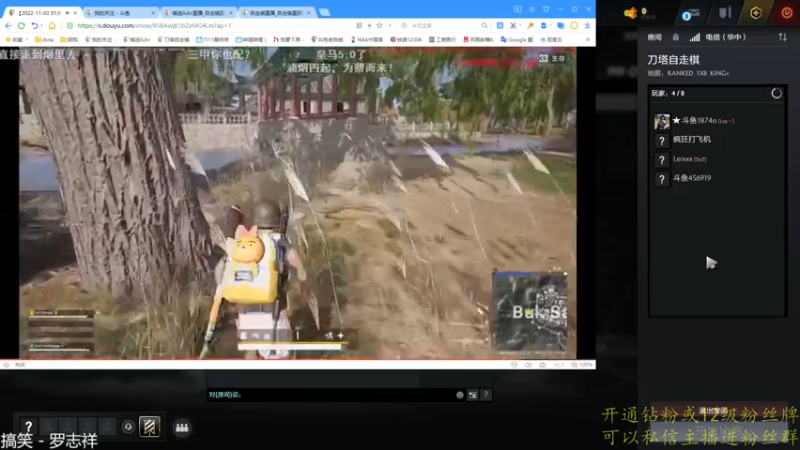Reload the Douyu page
800x450 pixels.
pyautogui.click(x=21, y=26)
